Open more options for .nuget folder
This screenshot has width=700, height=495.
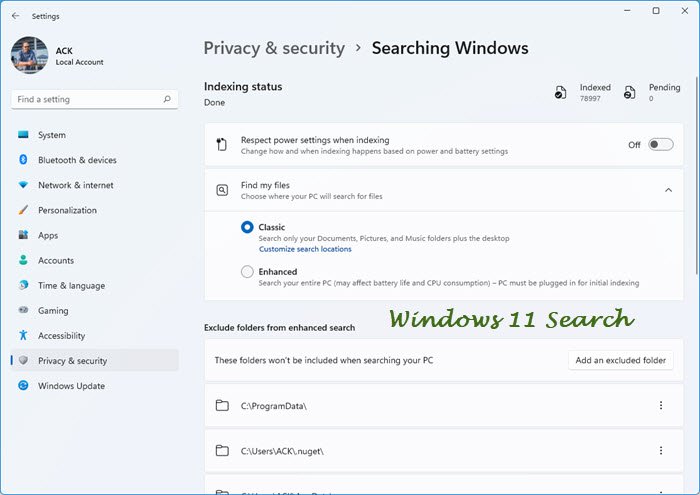(660, 451)
